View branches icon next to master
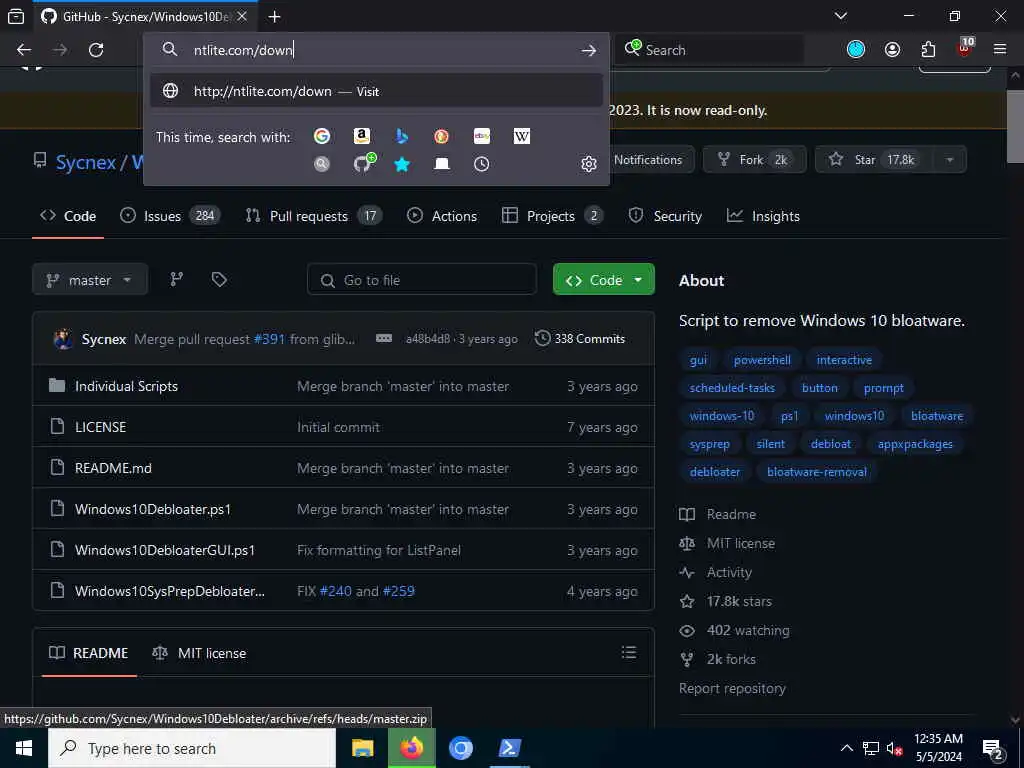 pyautogui.click(x=176, y=280)
